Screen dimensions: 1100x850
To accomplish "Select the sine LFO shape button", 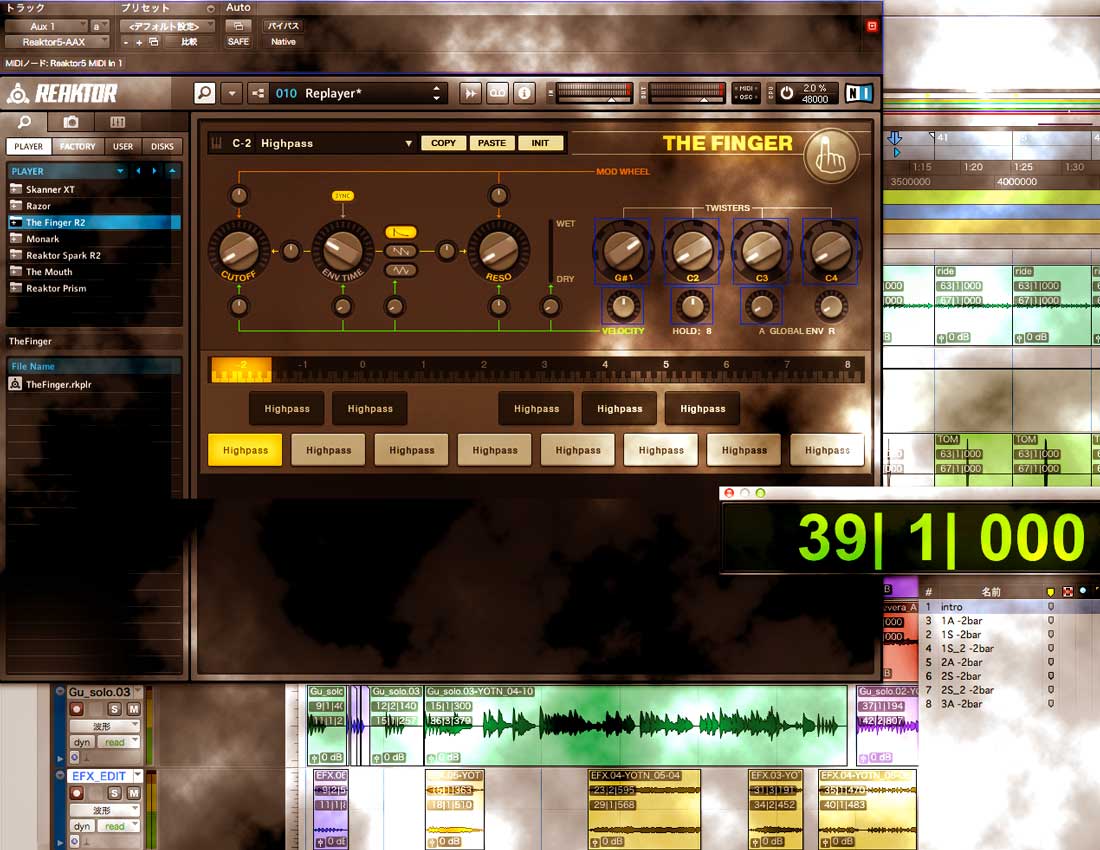I will point(401,270).
